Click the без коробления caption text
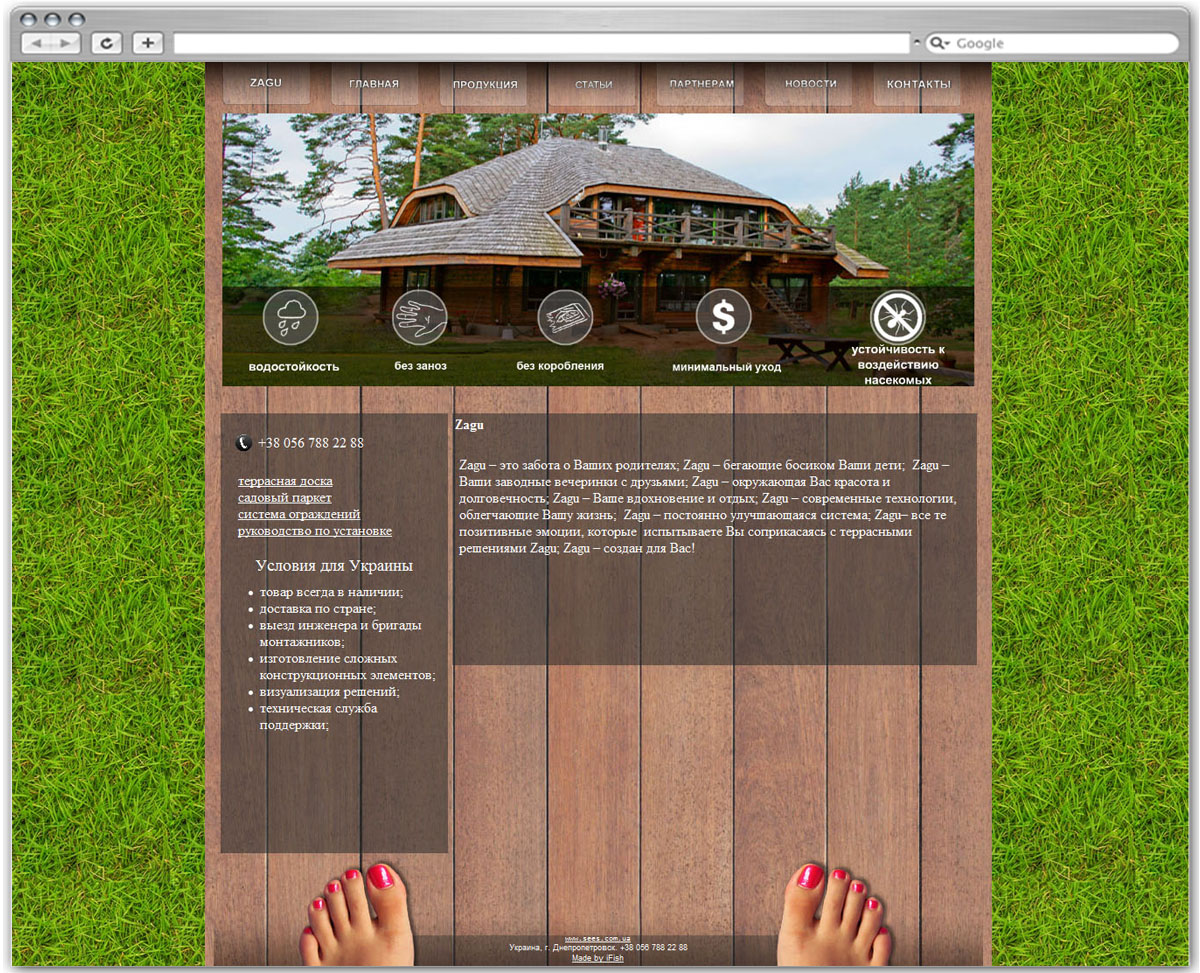Viewport: 1200px width, 973px height. tap(560, 366)
